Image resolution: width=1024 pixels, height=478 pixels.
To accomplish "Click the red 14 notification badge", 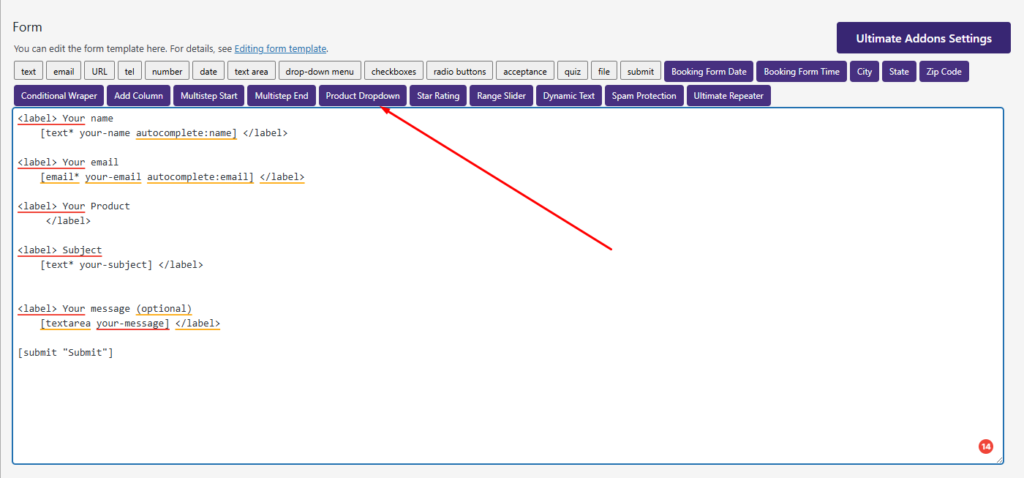I will point(985,447).
